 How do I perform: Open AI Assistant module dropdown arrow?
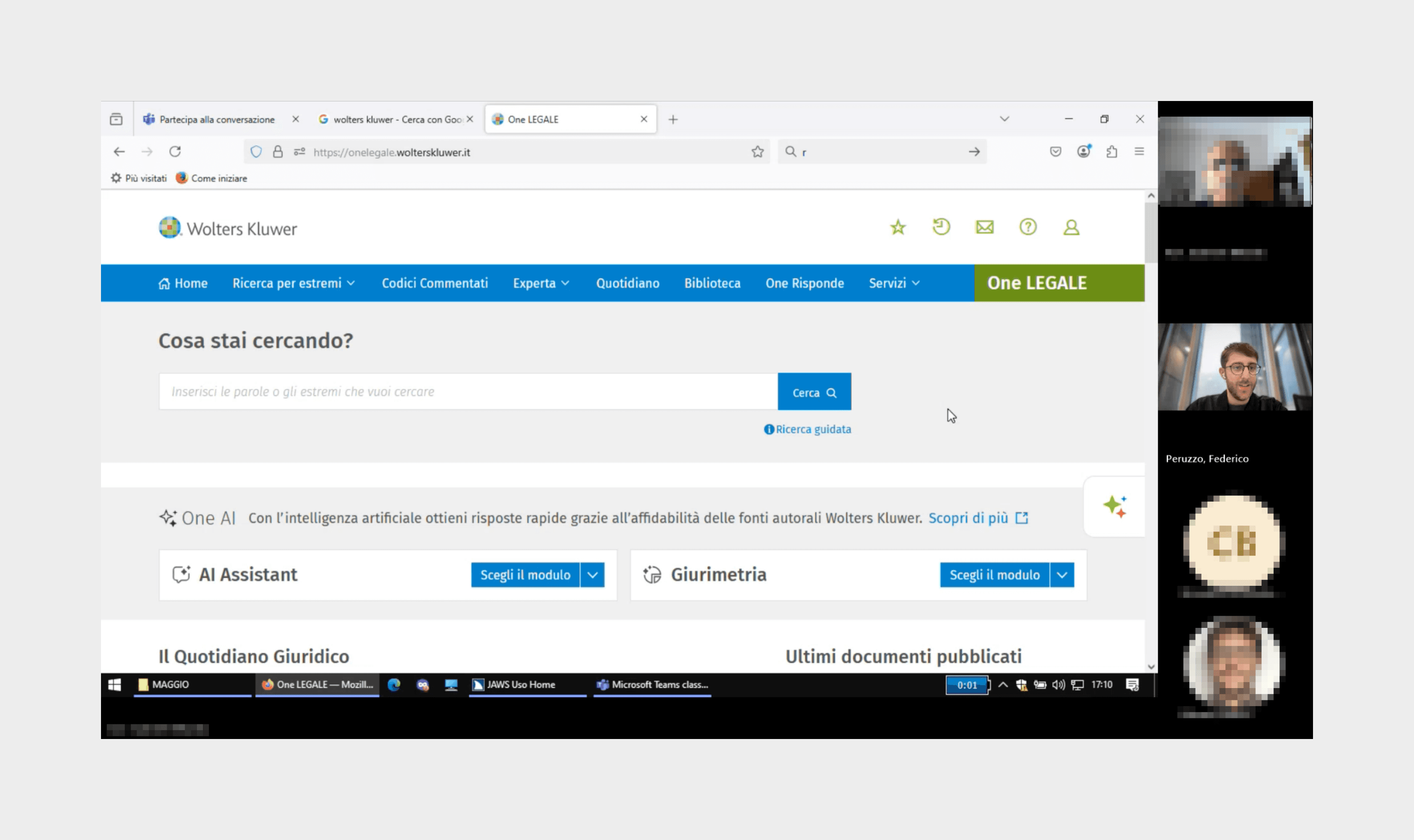point(592,575)
